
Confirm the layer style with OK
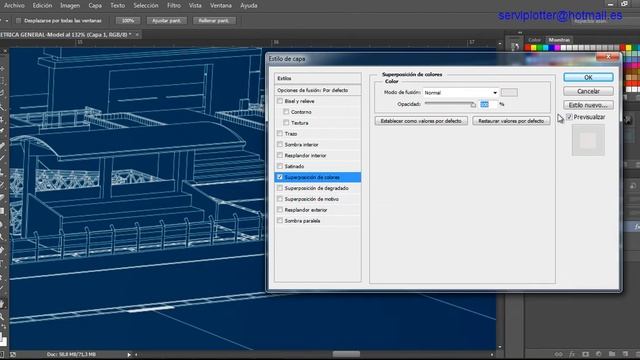point(588,77)
